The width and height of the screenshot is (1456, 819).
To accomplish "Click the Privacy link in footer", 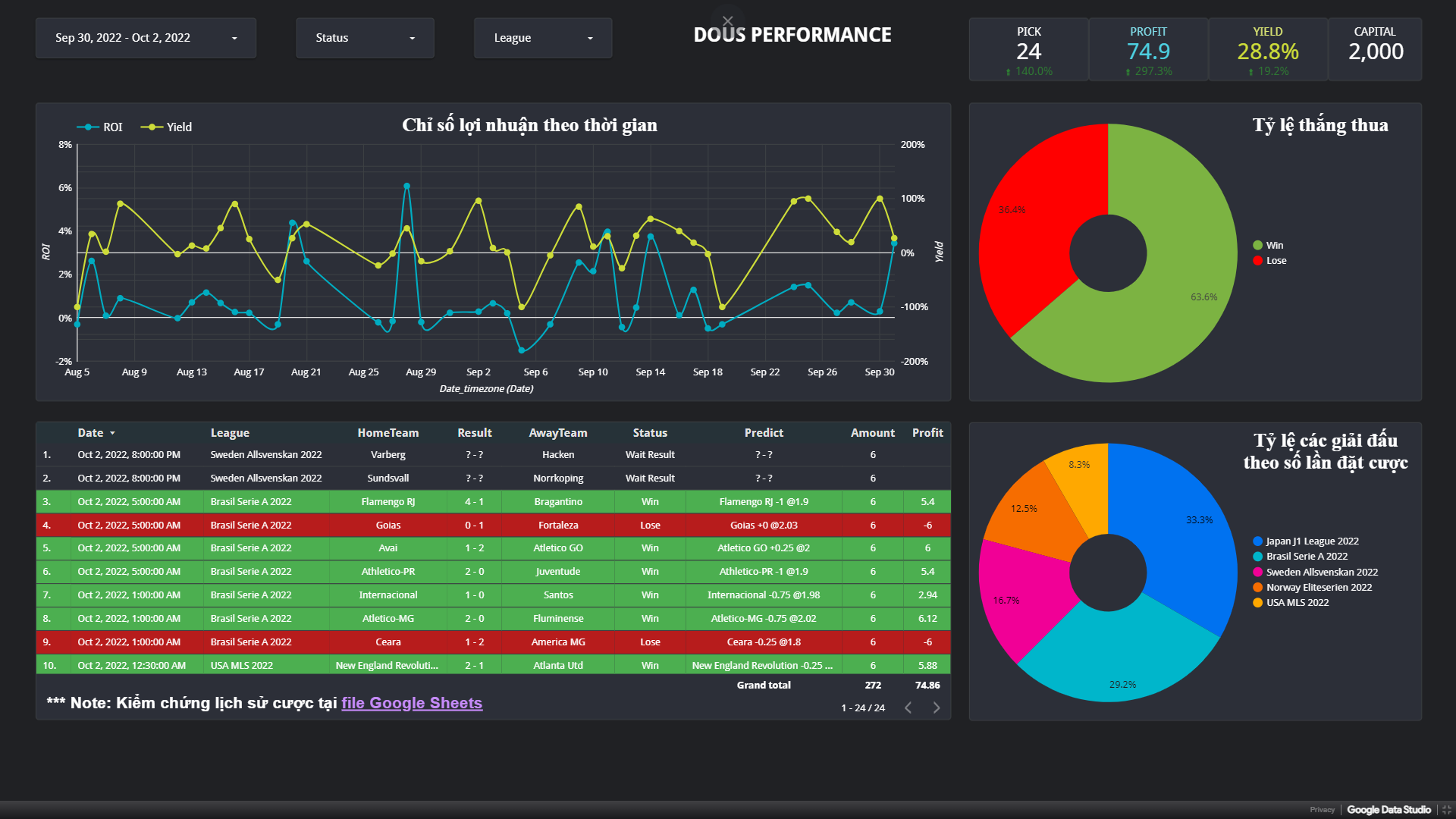I will click(x=1322, y=810).
